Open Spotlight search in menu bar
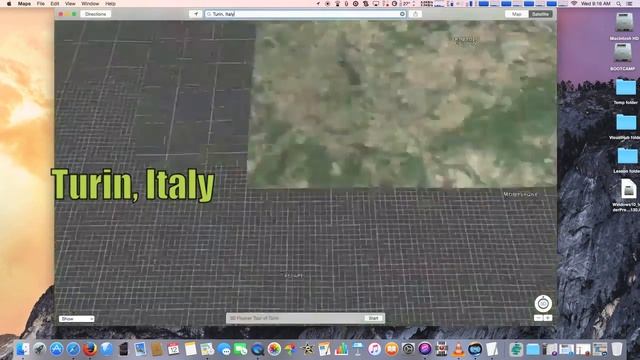The height and width of the screenshot is (360, 640). [x=619, y=4]
